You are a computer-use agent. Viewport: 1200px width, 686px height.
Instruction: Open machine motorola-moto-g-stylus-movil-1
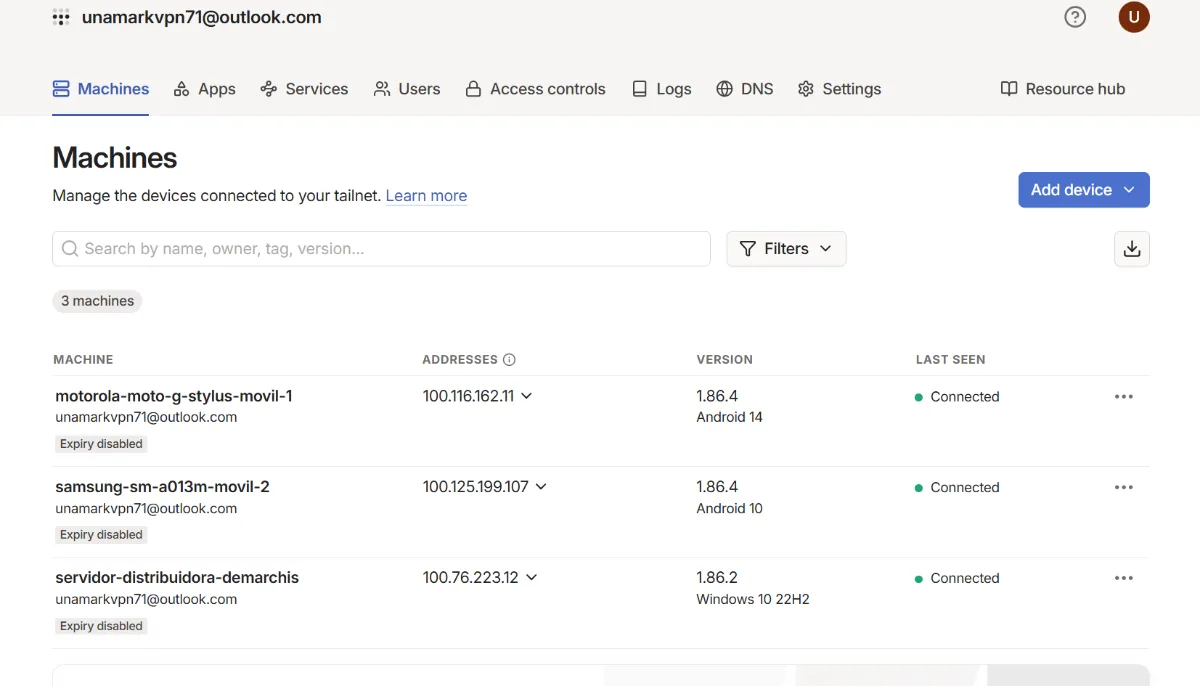174,396
